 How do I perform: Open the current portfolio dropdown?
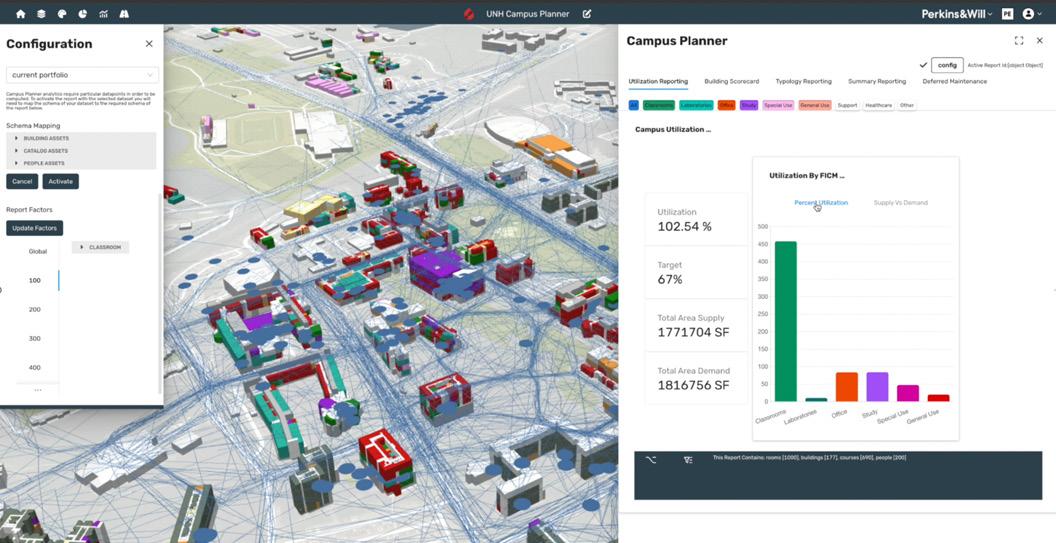82,75
